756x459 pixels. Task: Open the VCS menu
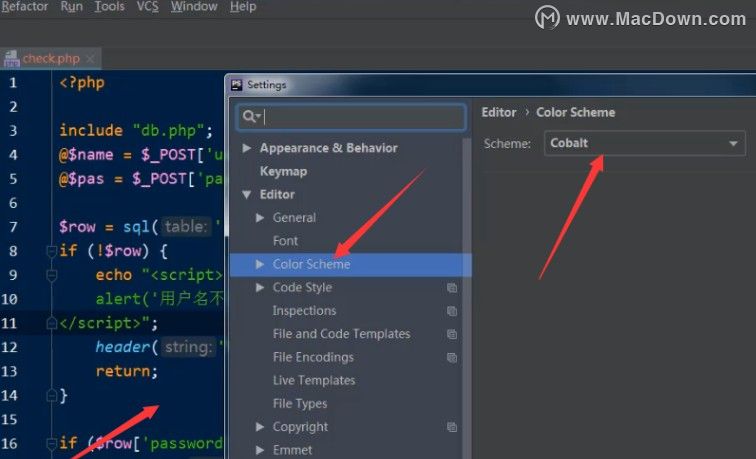[x=148, y=7]
